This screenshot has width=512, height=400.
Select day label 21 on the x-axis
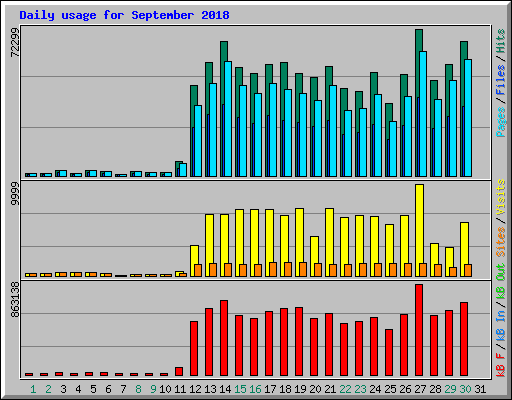[330, 389]
